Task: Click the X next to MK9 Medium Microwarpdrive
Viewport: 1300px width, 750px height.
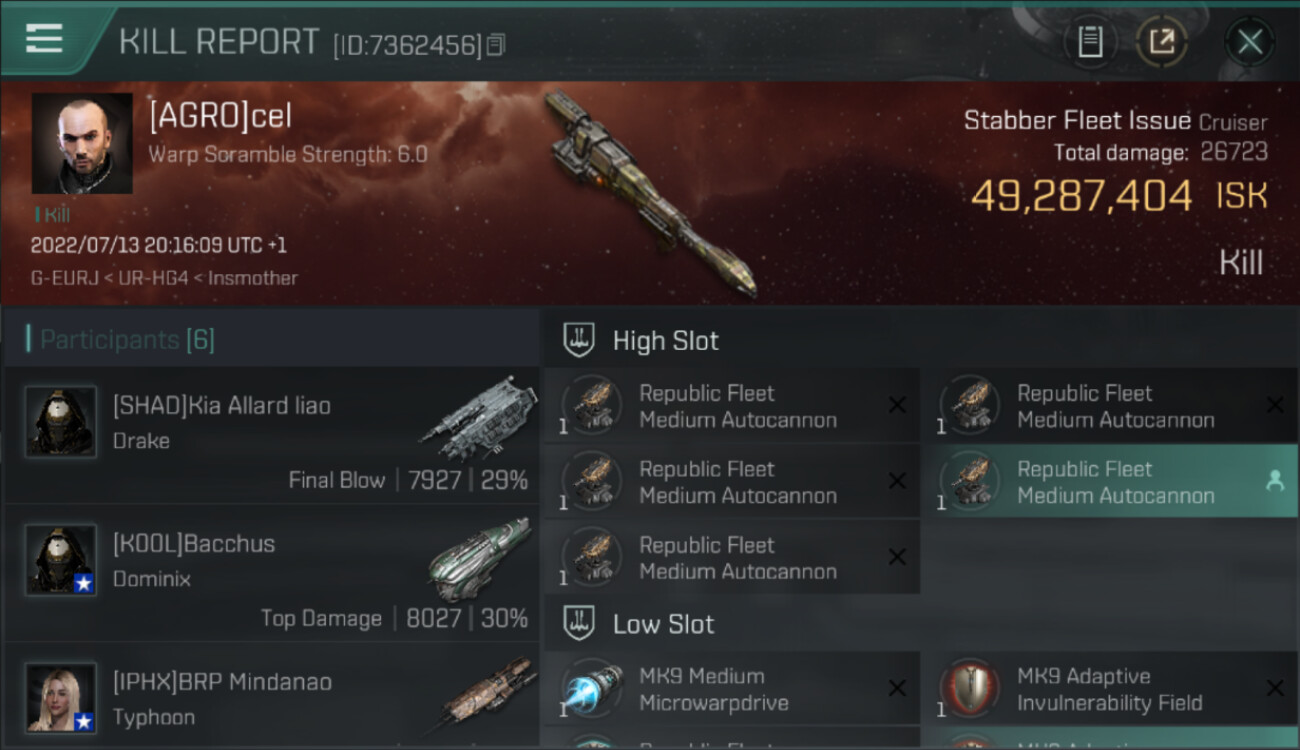Action: click(897, 688)
